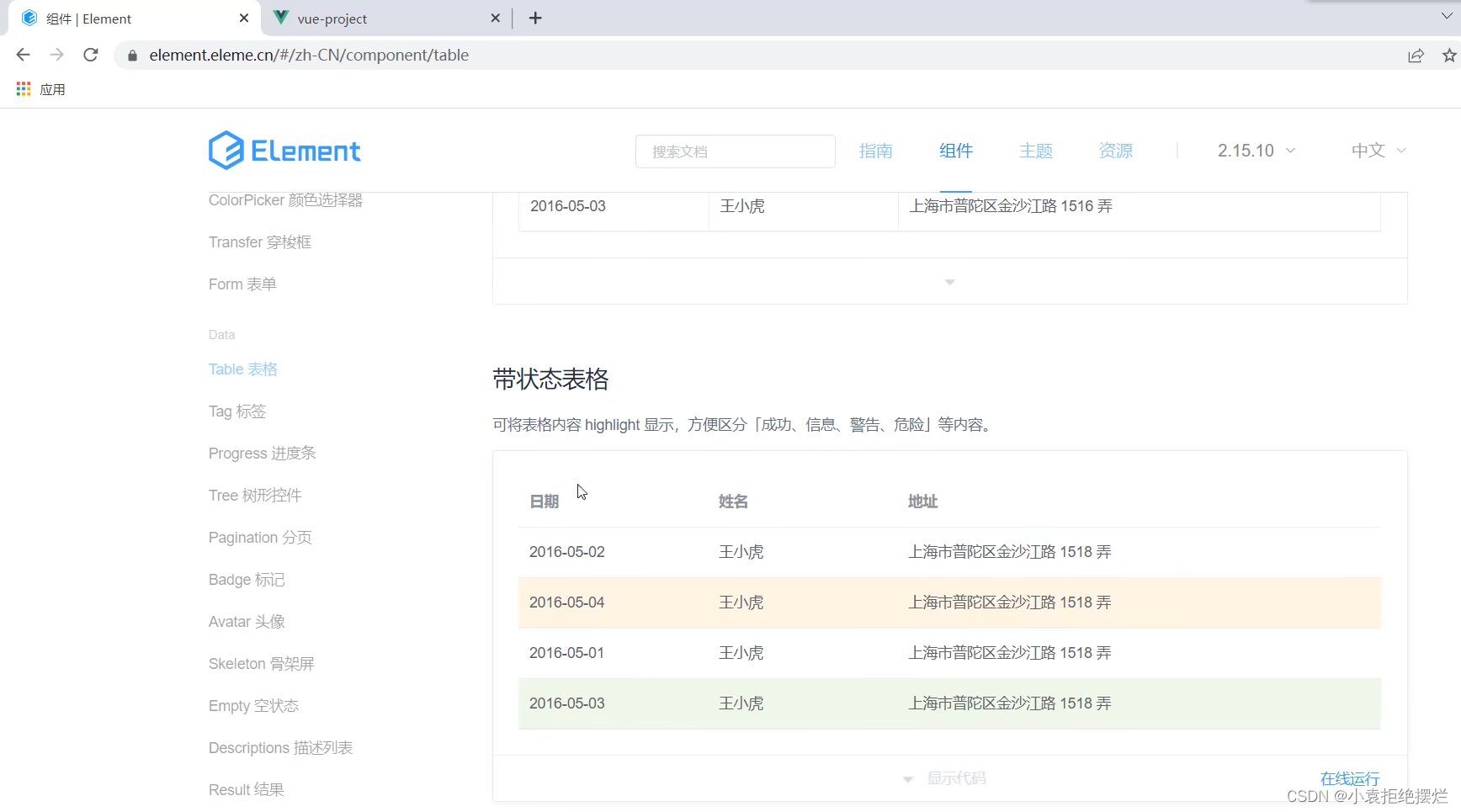Open the share page icon

pos(1416,56)
